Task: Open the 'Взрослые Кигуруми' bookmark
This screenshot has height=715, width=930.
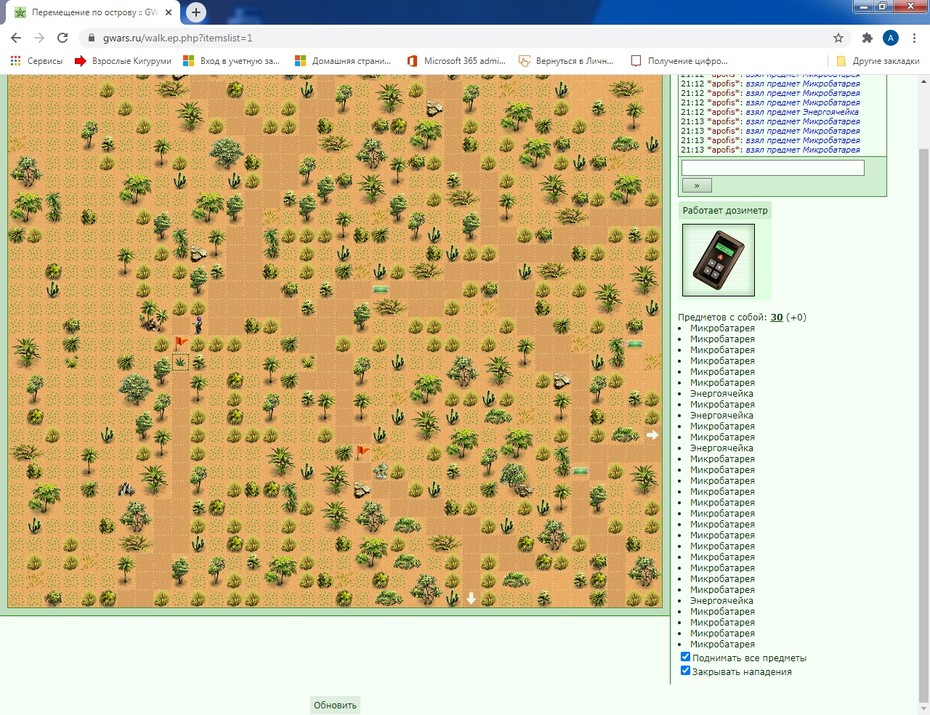Action: [123, 60]
